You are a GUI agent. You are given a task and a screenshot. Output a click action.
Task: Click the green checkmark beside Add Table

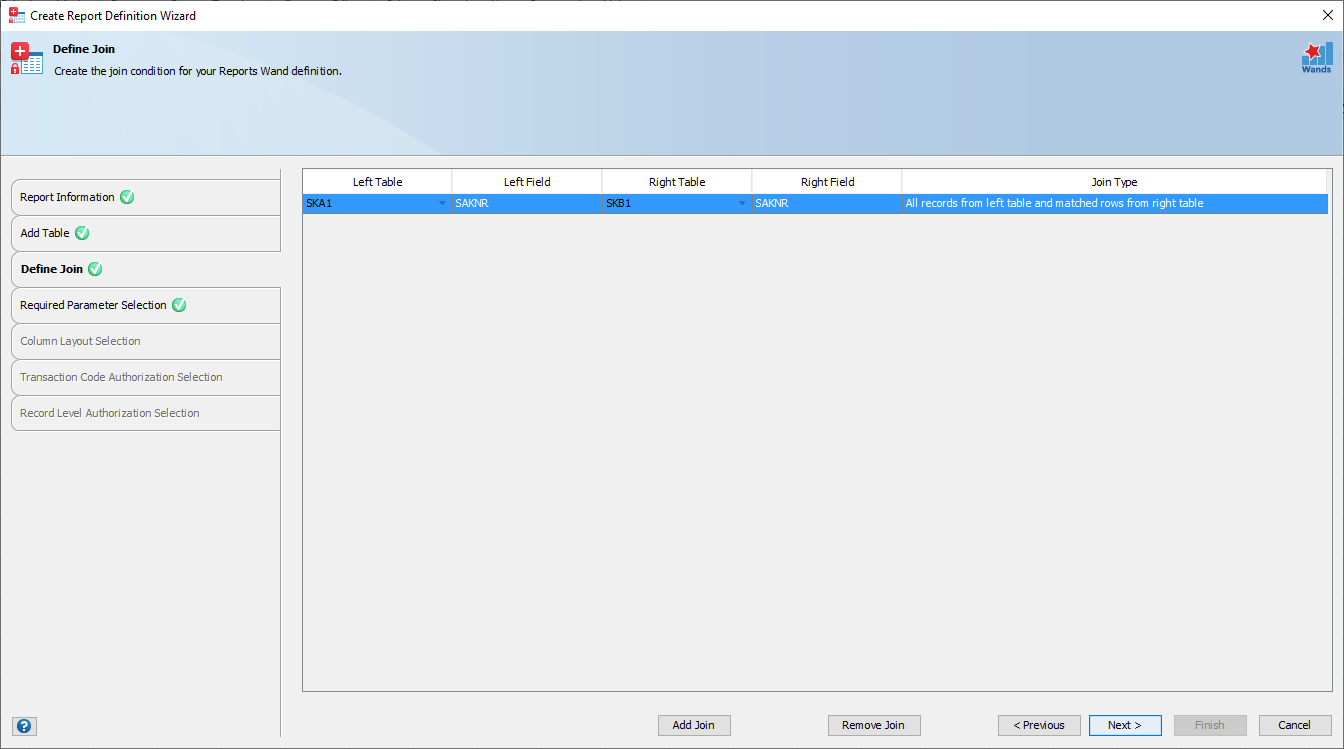81,233
